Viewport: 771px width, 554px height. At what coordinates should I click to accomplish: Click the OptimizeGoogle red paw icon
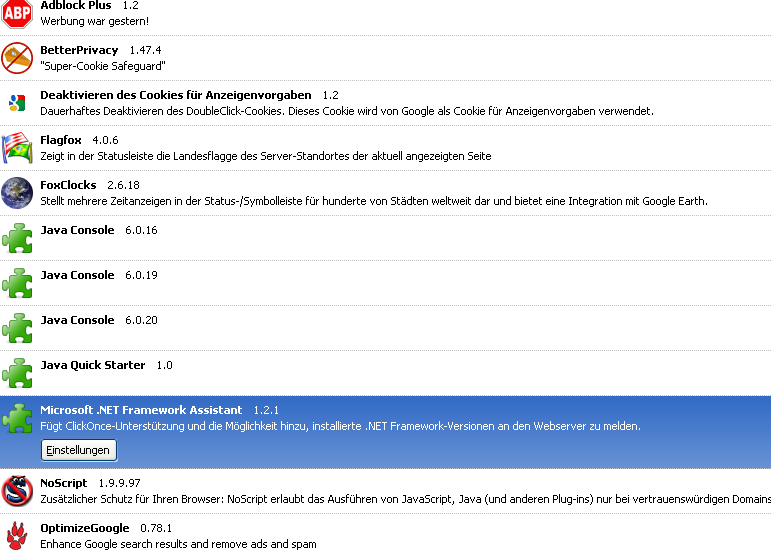click(x=17, y=536)
